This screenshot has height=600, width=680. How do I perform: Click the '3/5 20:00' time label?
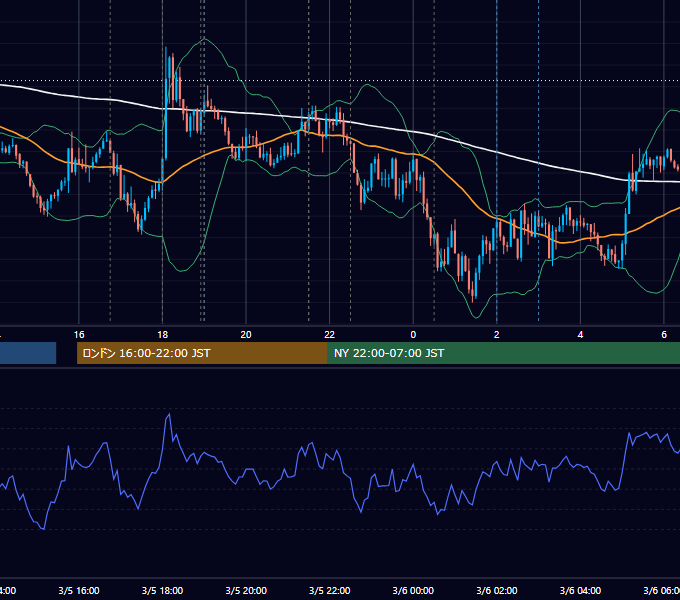pos(246,590)
